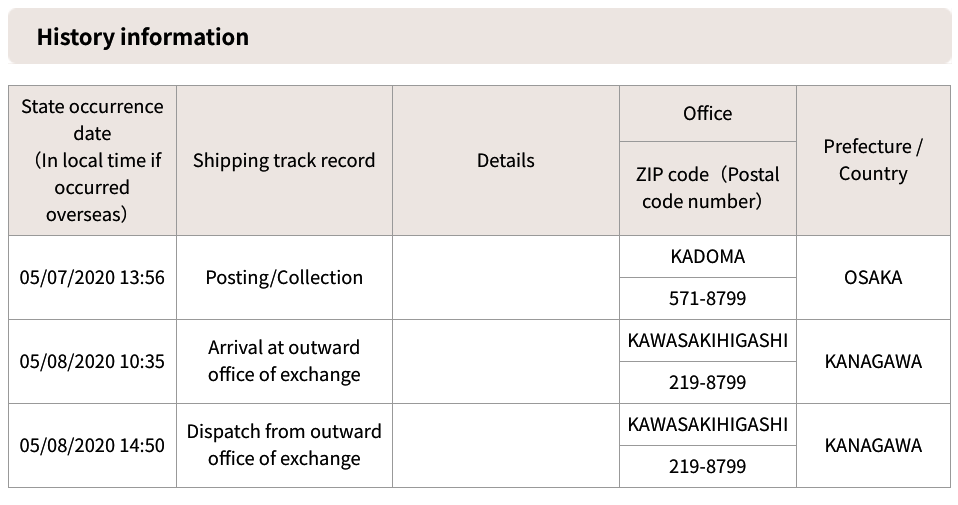Screen dimensions: 958x505
Task: Click the Office column header
Action: point(708,114)
